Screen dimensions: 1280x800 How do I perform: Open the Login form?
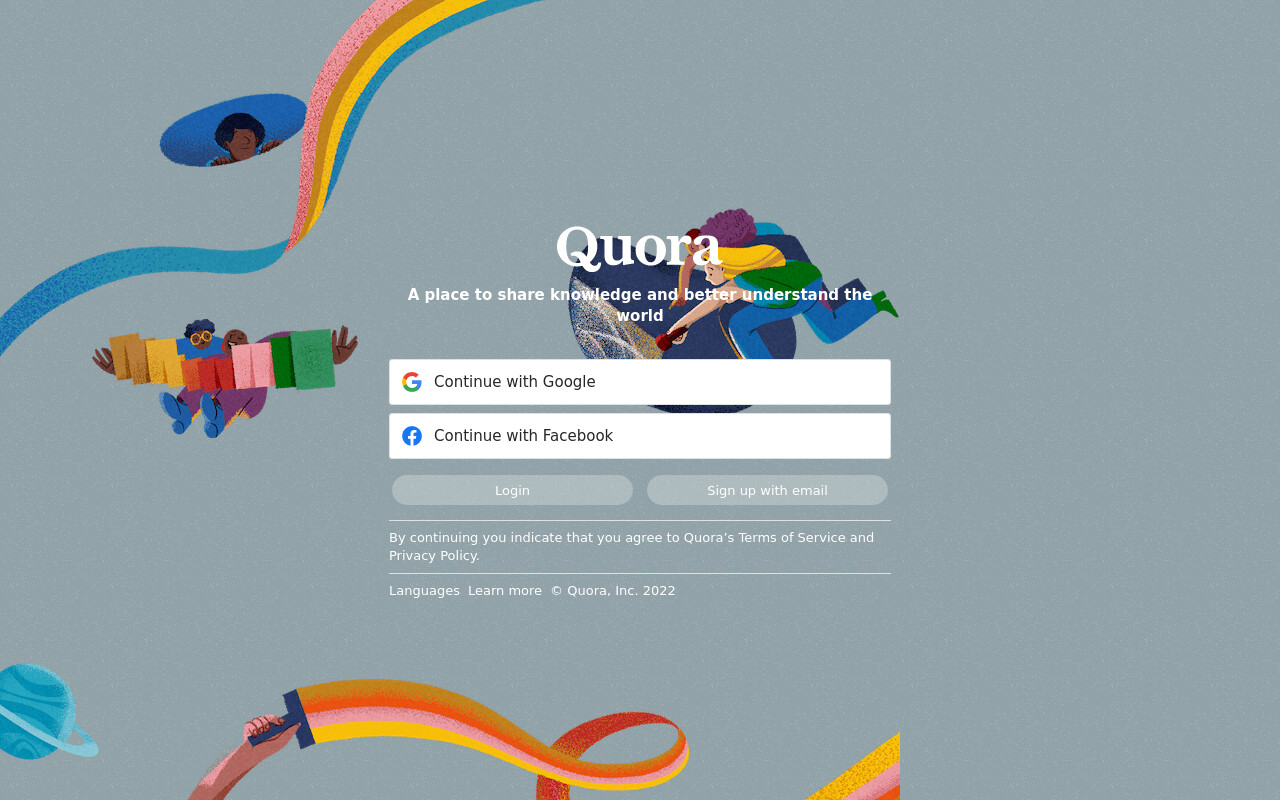512,490
